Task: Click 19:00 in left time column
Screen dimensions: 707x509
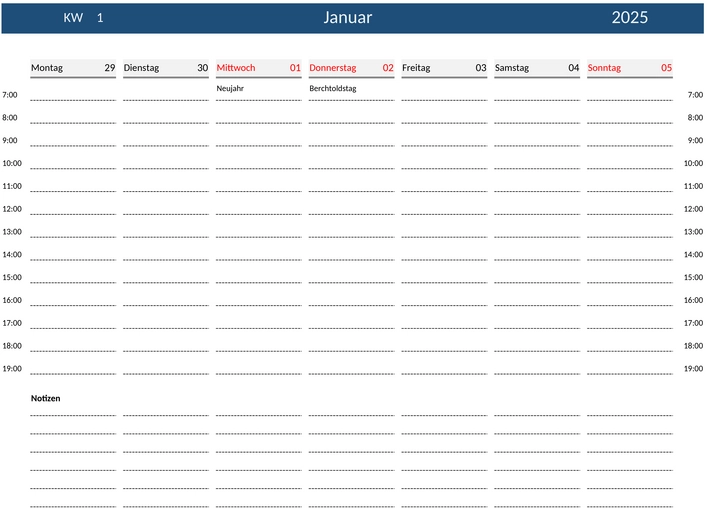Action: 12,368
